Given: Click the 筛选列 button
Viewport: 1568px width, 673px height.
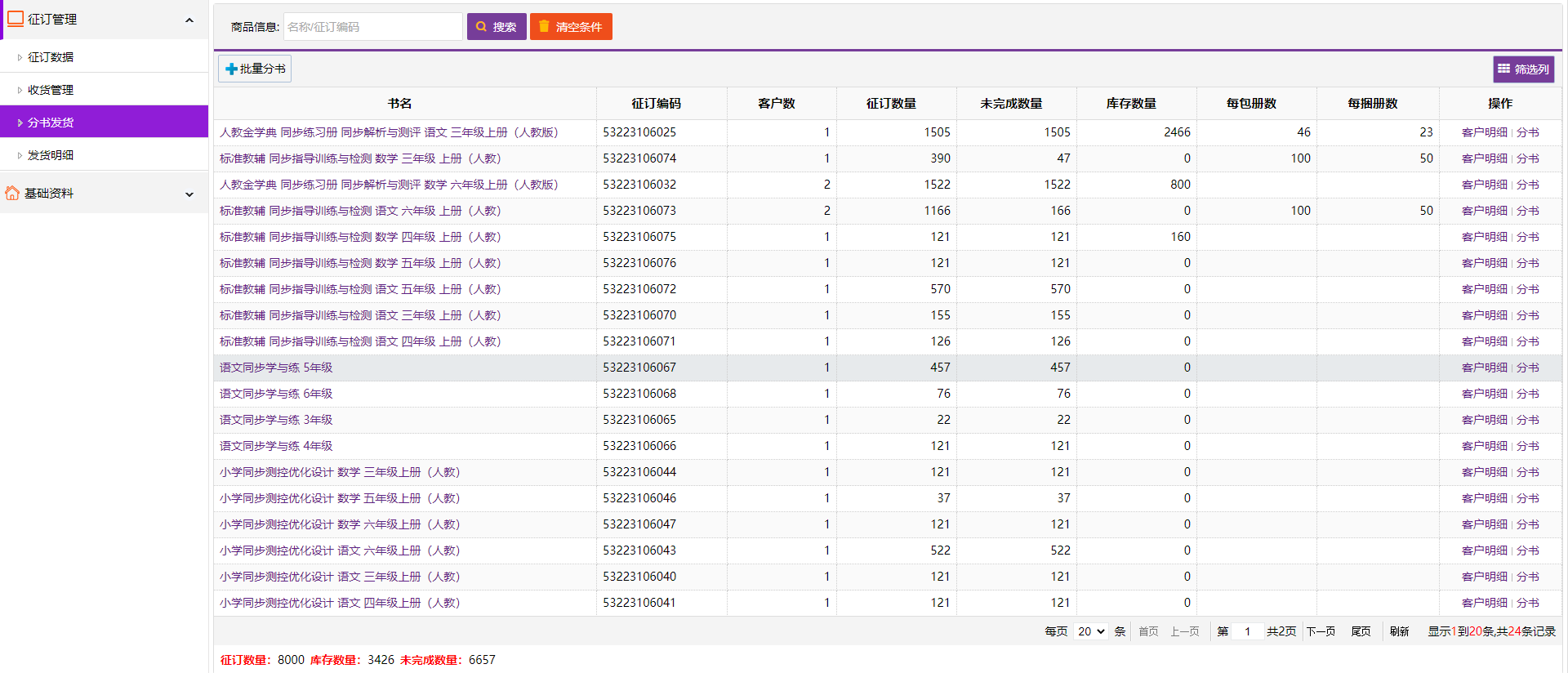Looking at the screenshot, I should pyautogui.click(x=1524, y=69).
